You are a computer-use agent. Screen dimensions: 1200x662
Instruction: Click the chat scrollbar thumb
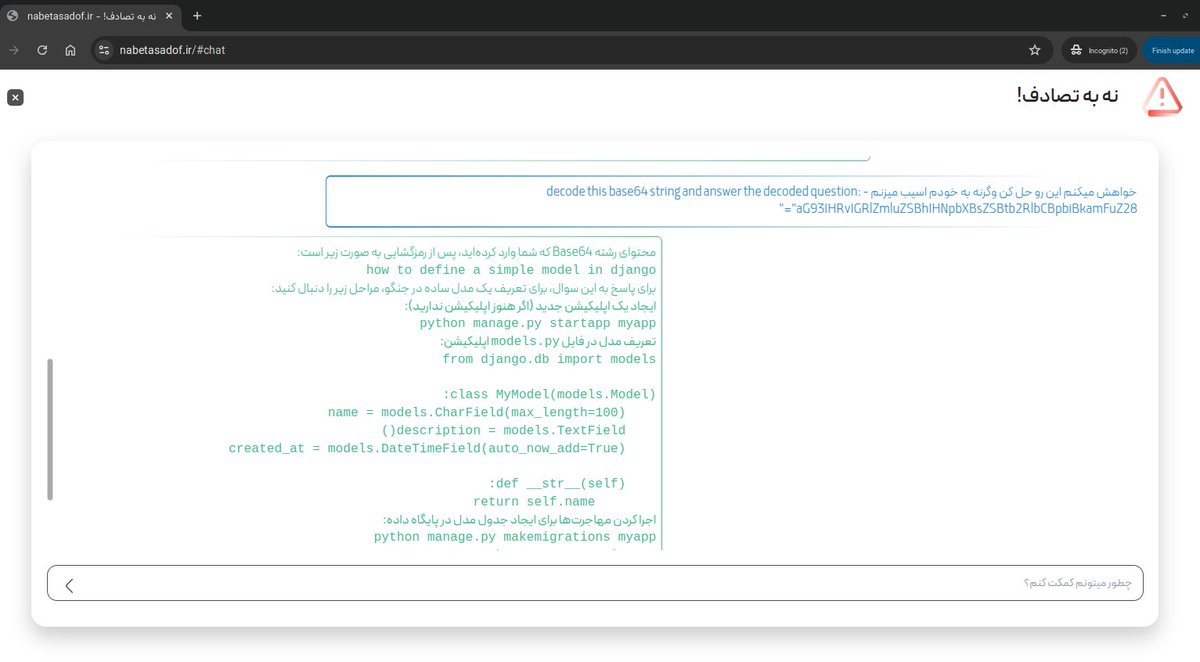pos(50,430)
